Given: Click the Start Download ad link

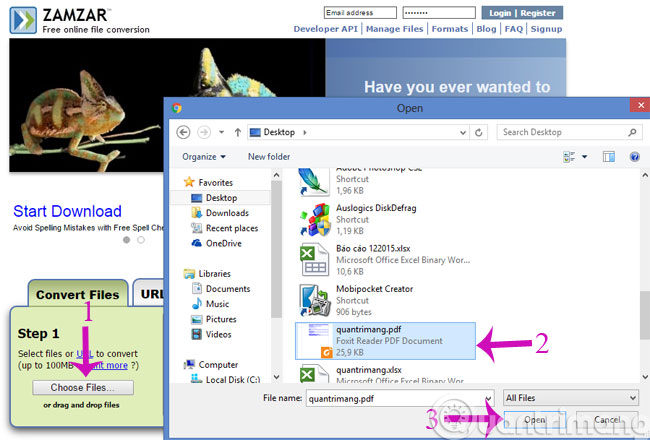Looking at the screenshot, I should point(67,211).
